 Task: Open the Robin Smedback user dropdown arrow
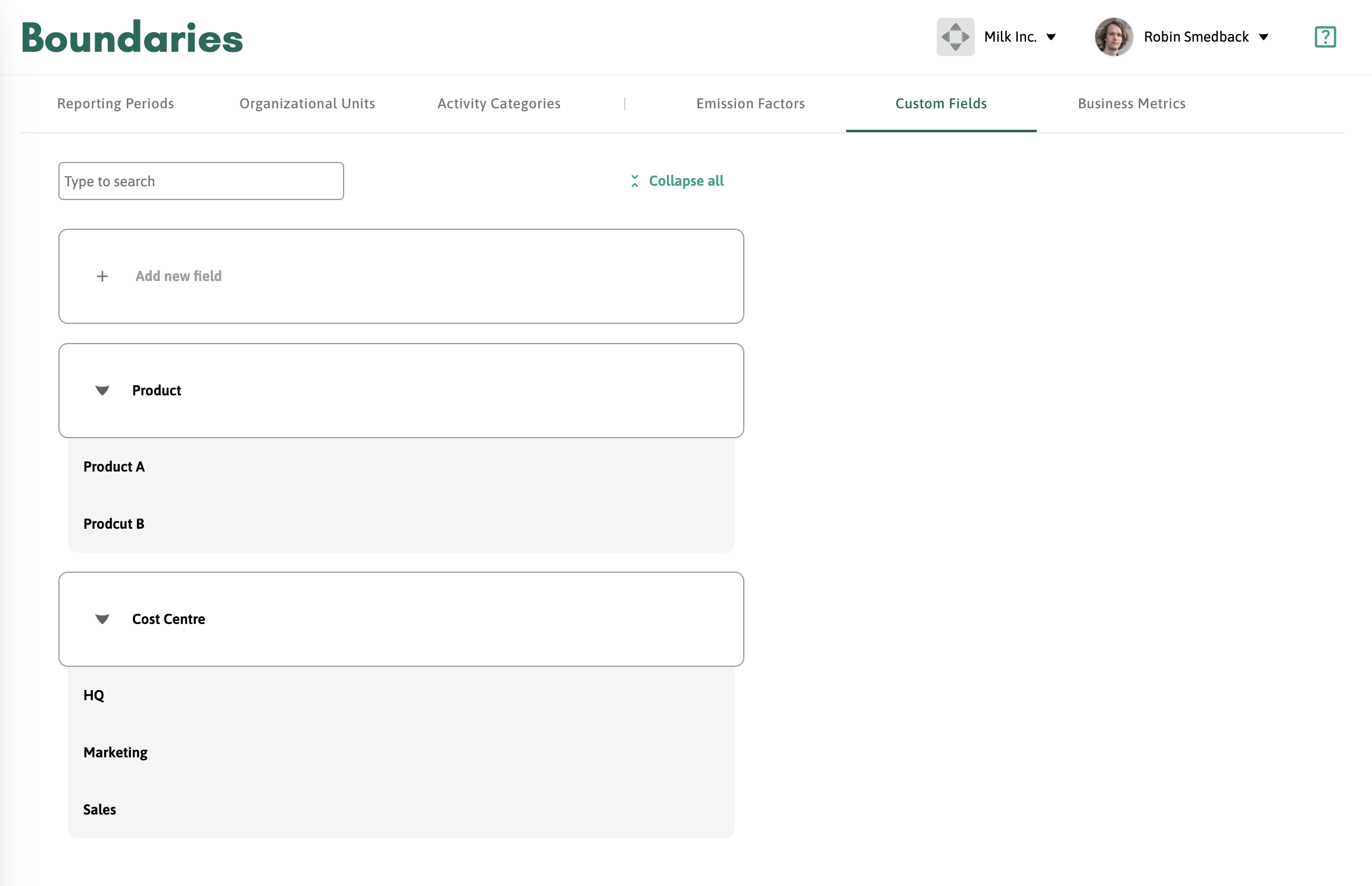[x=1264, y=37]
